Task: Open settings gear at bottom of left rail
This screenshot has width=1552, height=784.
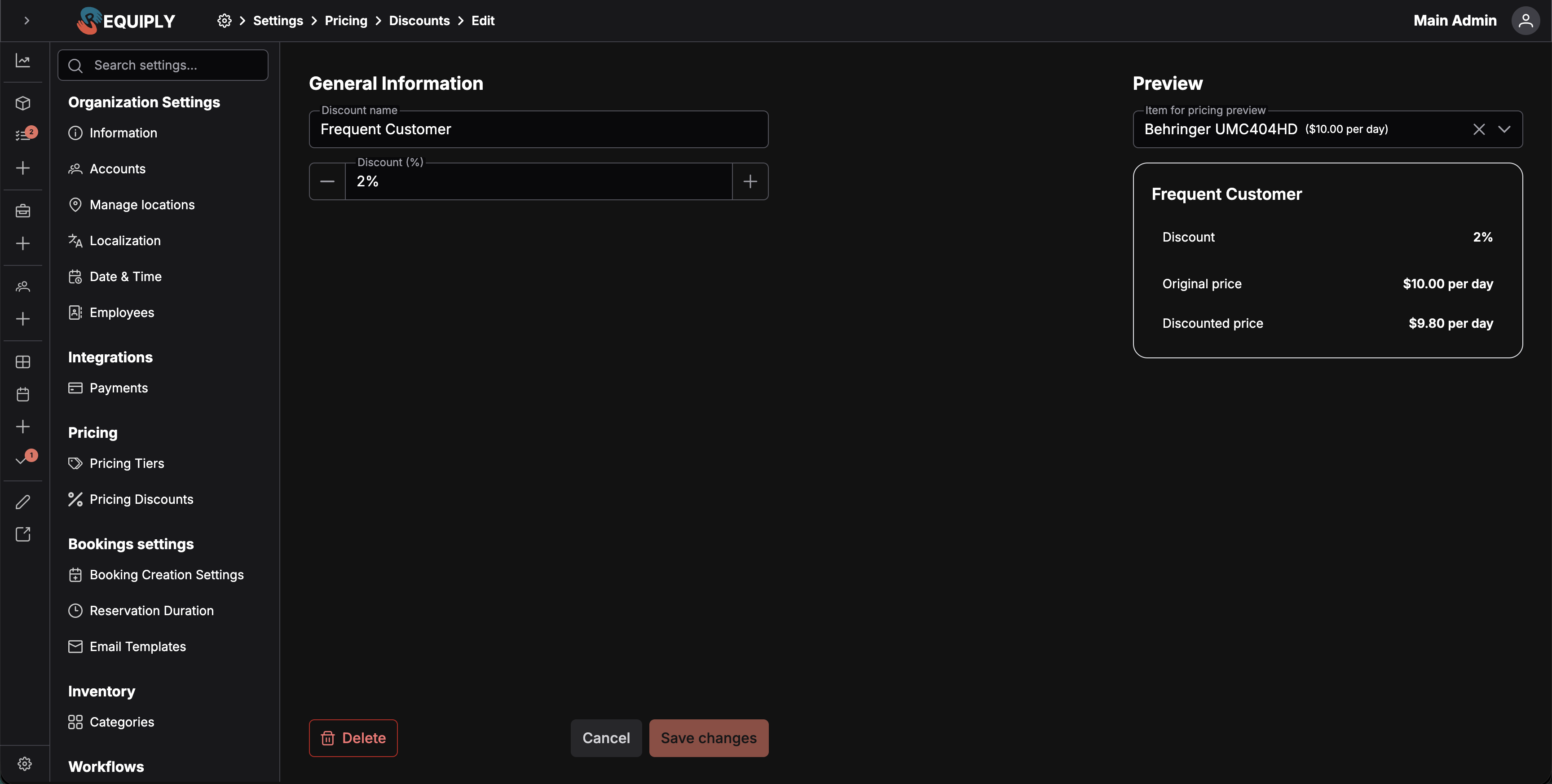Action: pyautogui.click(x=25, y=763)
